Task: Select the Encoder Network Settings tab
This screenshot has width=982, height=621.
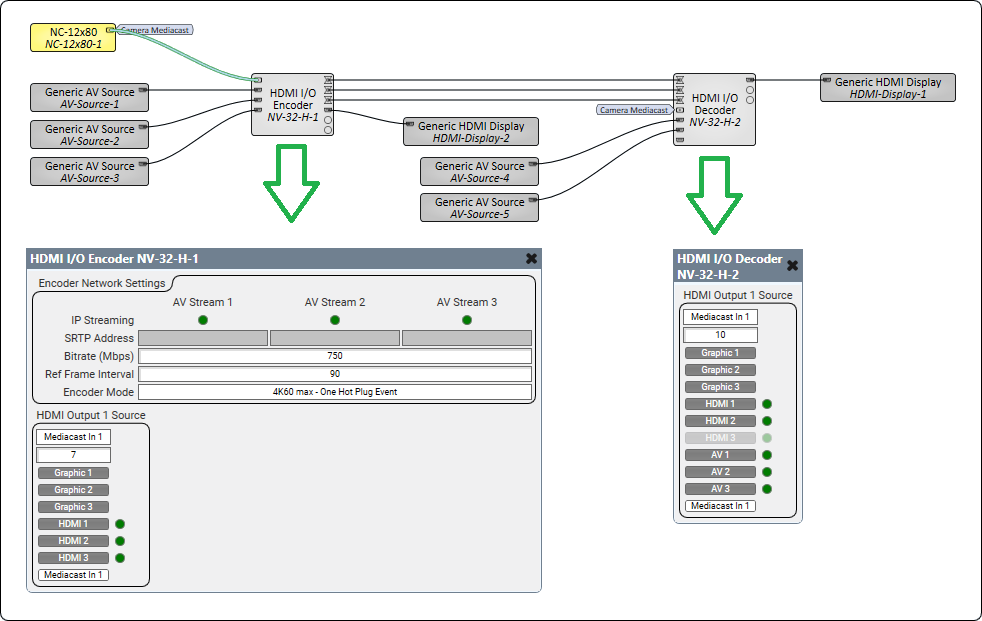Action: (101, 284)
